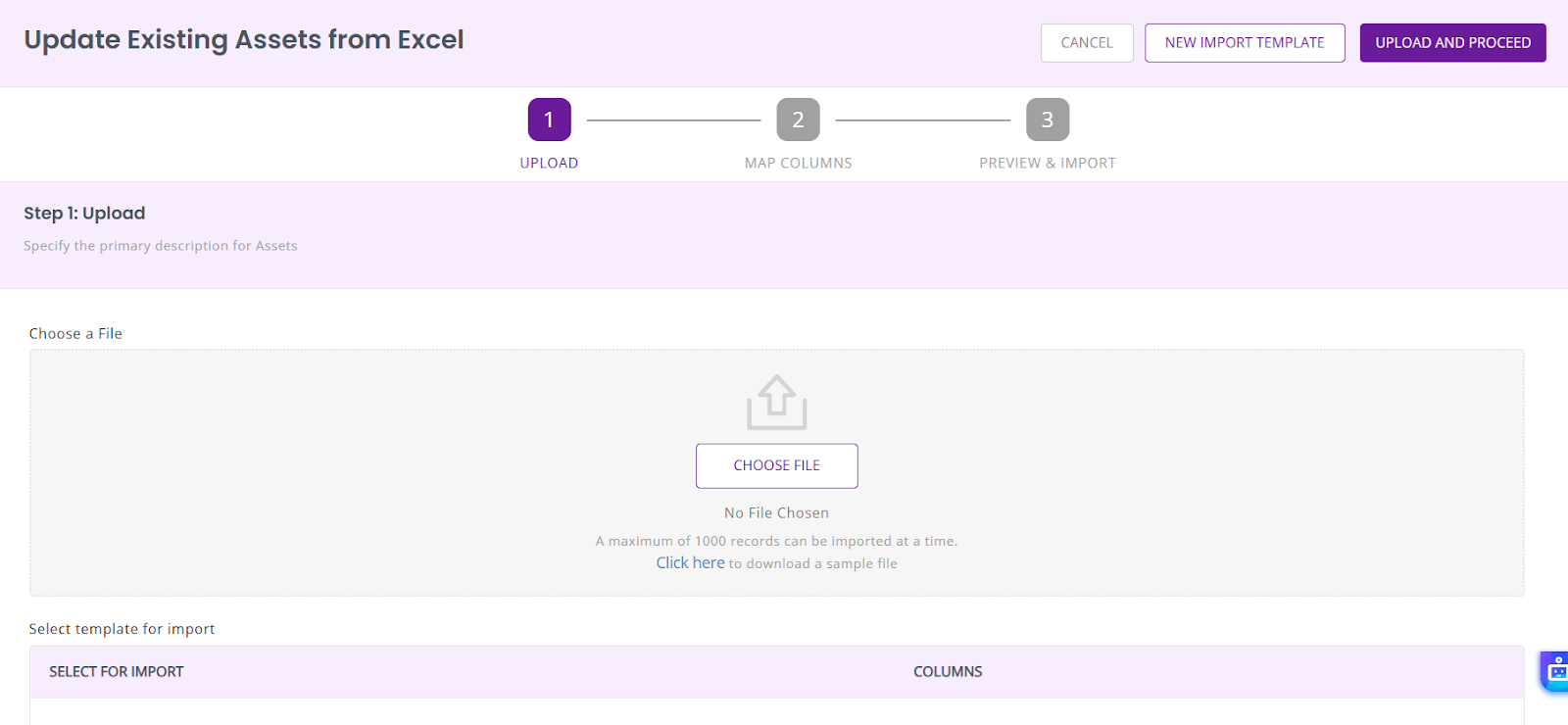Click the 'Step 1: Upload' heading

pyautogui.click(x=84, y=214)
